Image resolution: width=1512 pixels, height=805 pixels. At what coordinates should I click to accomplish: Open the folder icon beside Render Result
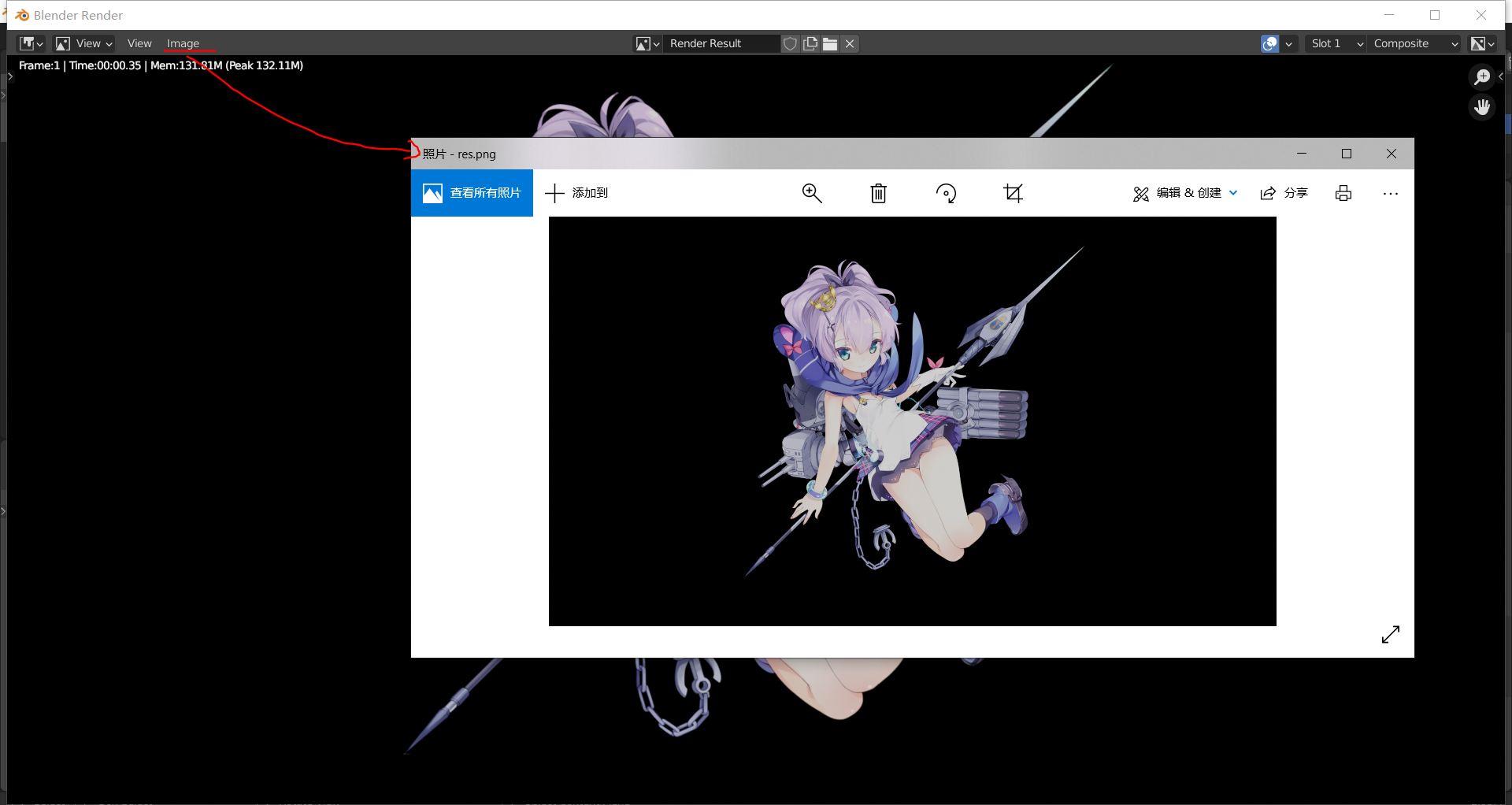point(830,44)
